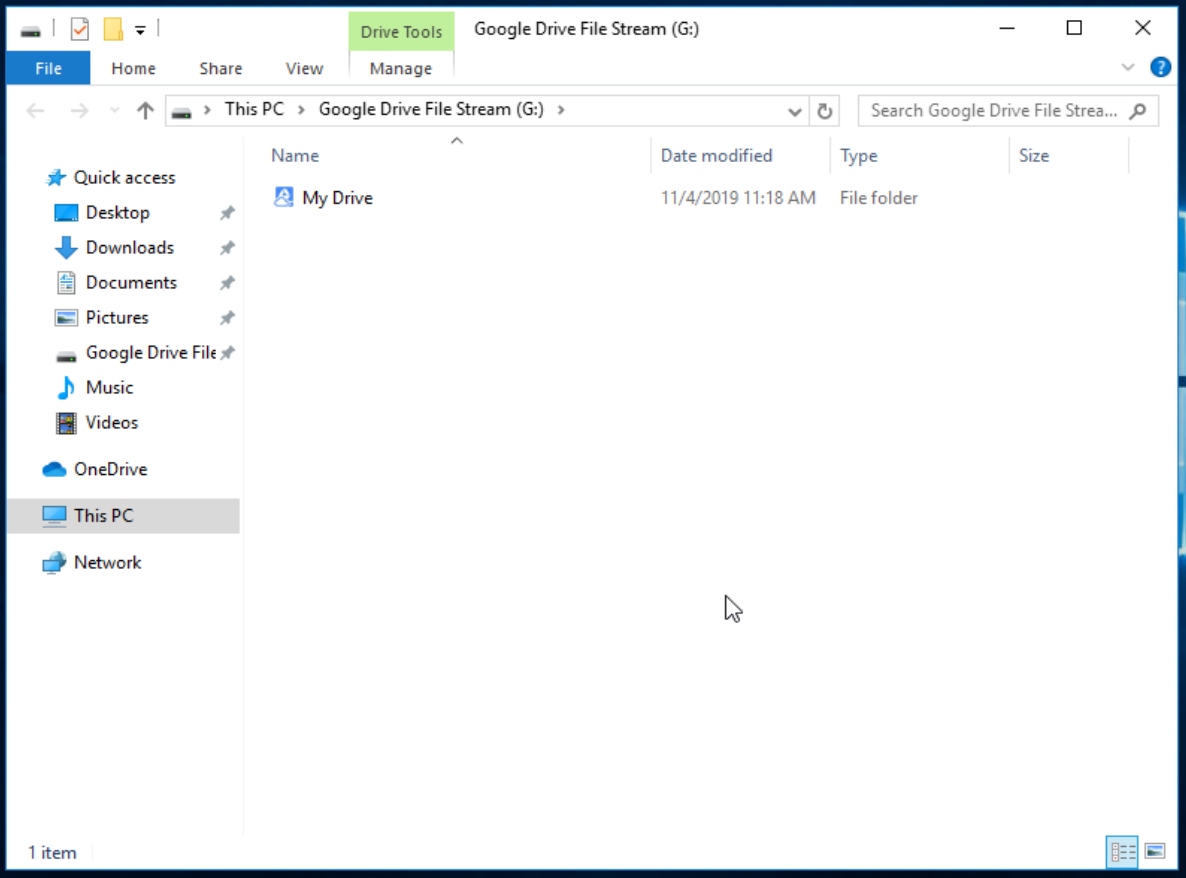1186x878 pixels.
Task: Open Documents in Quick access
Action: tap(132, 282)
